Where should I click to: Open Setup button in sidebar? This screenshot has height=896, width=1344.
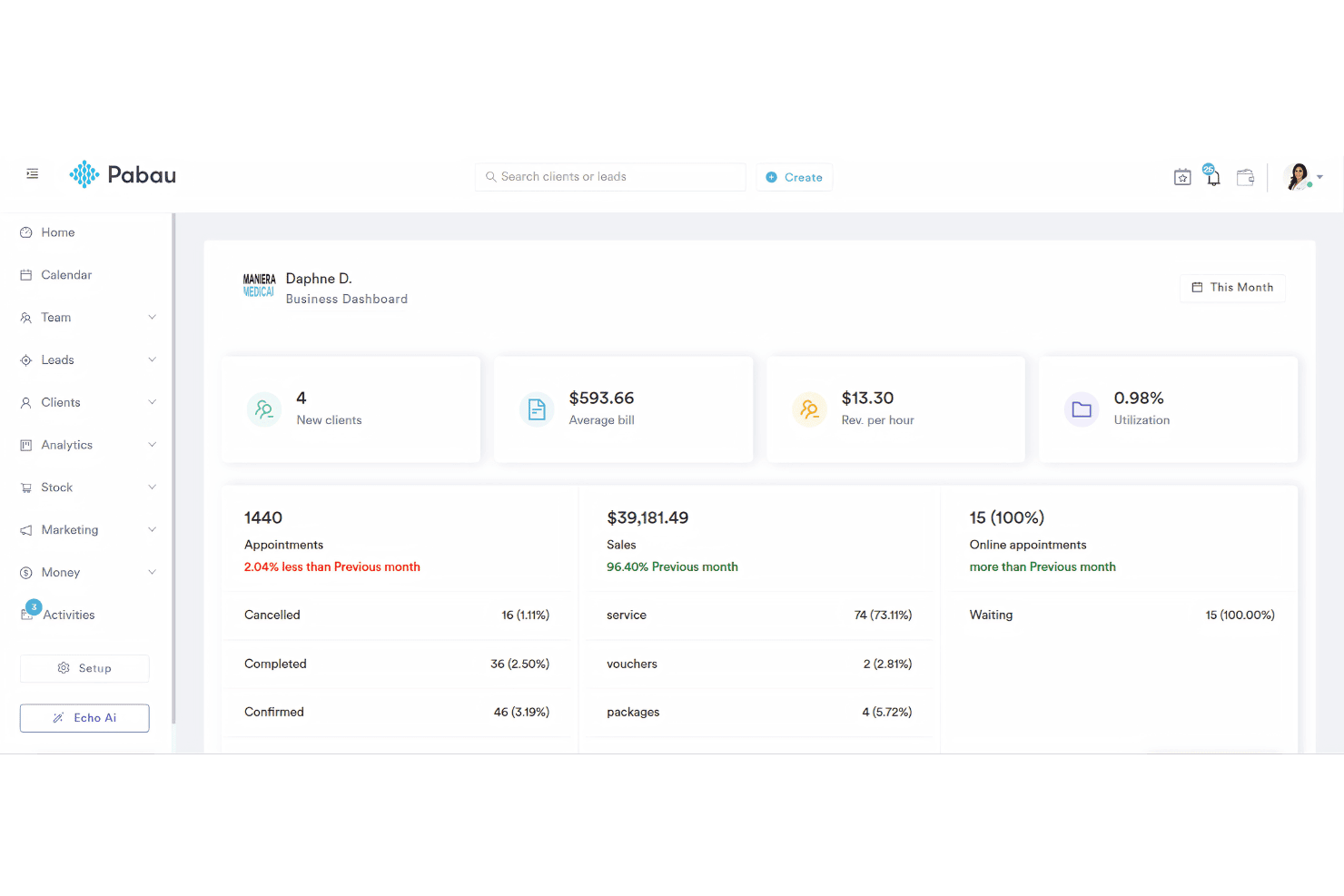[84, 668]
